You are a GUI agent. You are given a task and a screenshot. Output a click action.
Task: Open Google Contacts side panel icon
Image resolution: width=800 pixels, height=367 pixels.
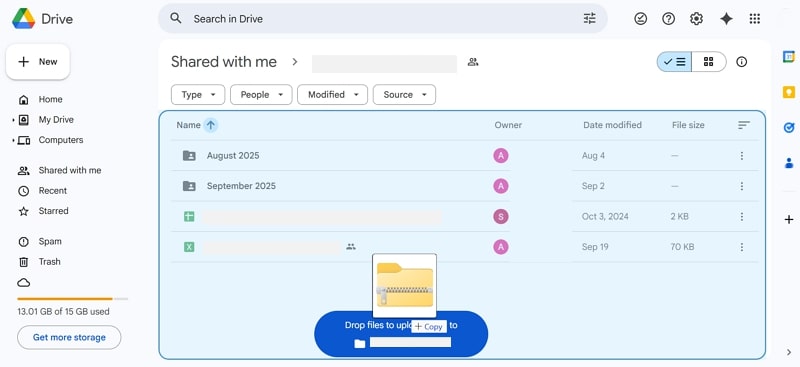[x=789, y=163]
